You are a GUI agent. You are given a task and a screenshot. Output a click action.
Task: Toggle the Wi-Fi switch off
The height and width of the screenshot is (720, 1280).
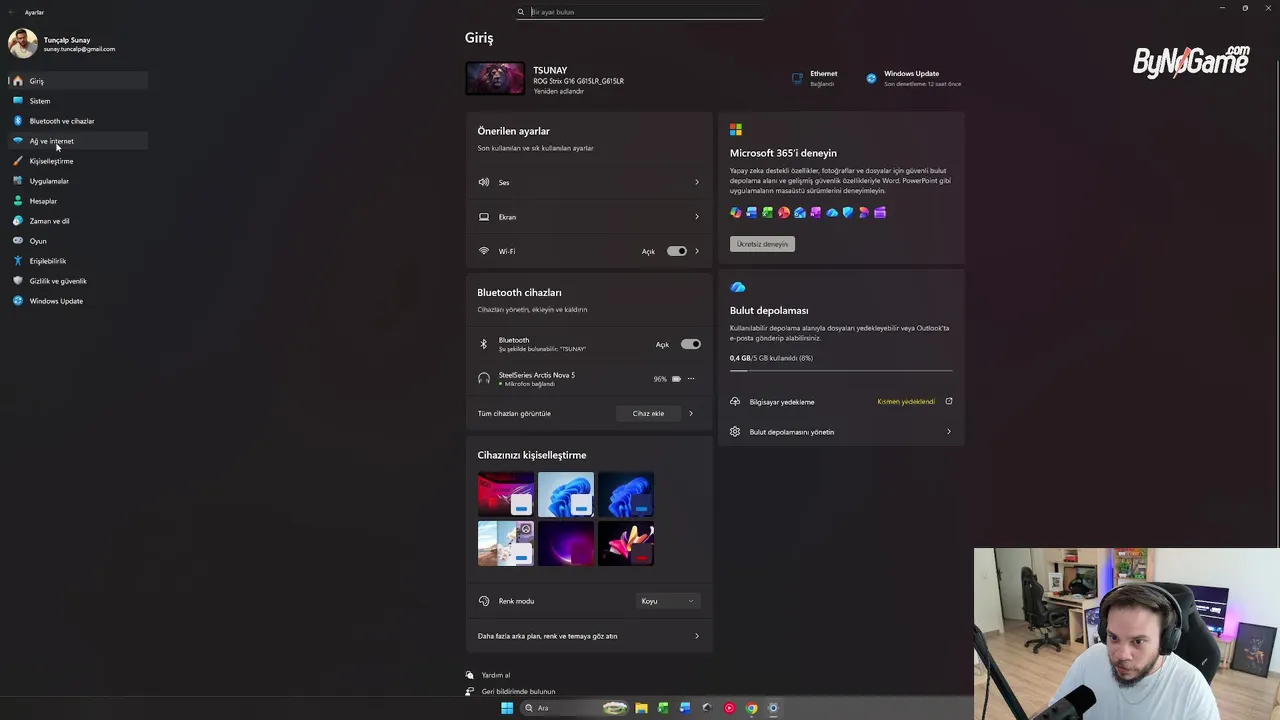coord(677,251)
